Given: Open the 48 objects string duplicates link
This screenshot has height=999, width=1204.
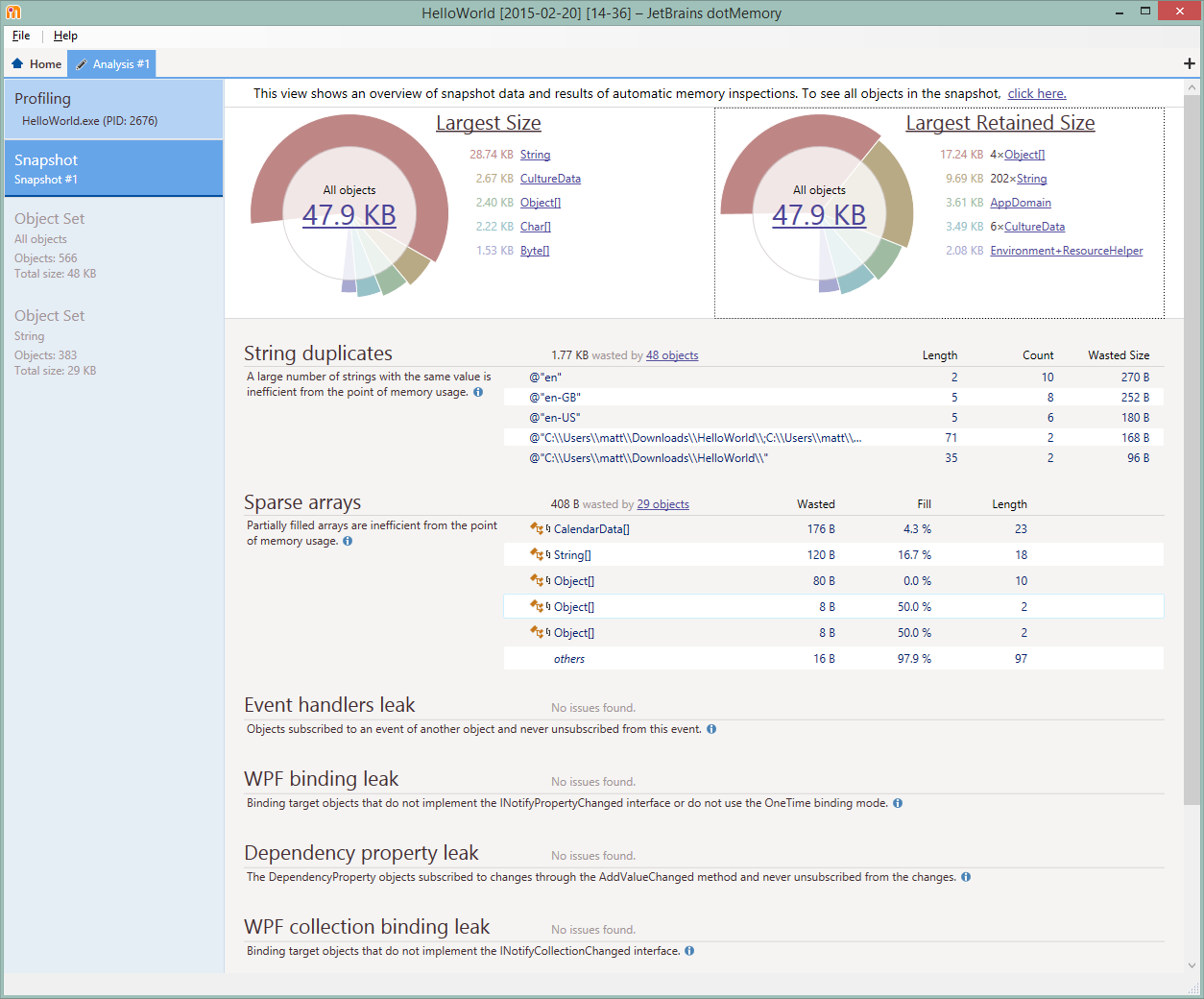Looking at the screenshot, I should (x=671, y=355).
